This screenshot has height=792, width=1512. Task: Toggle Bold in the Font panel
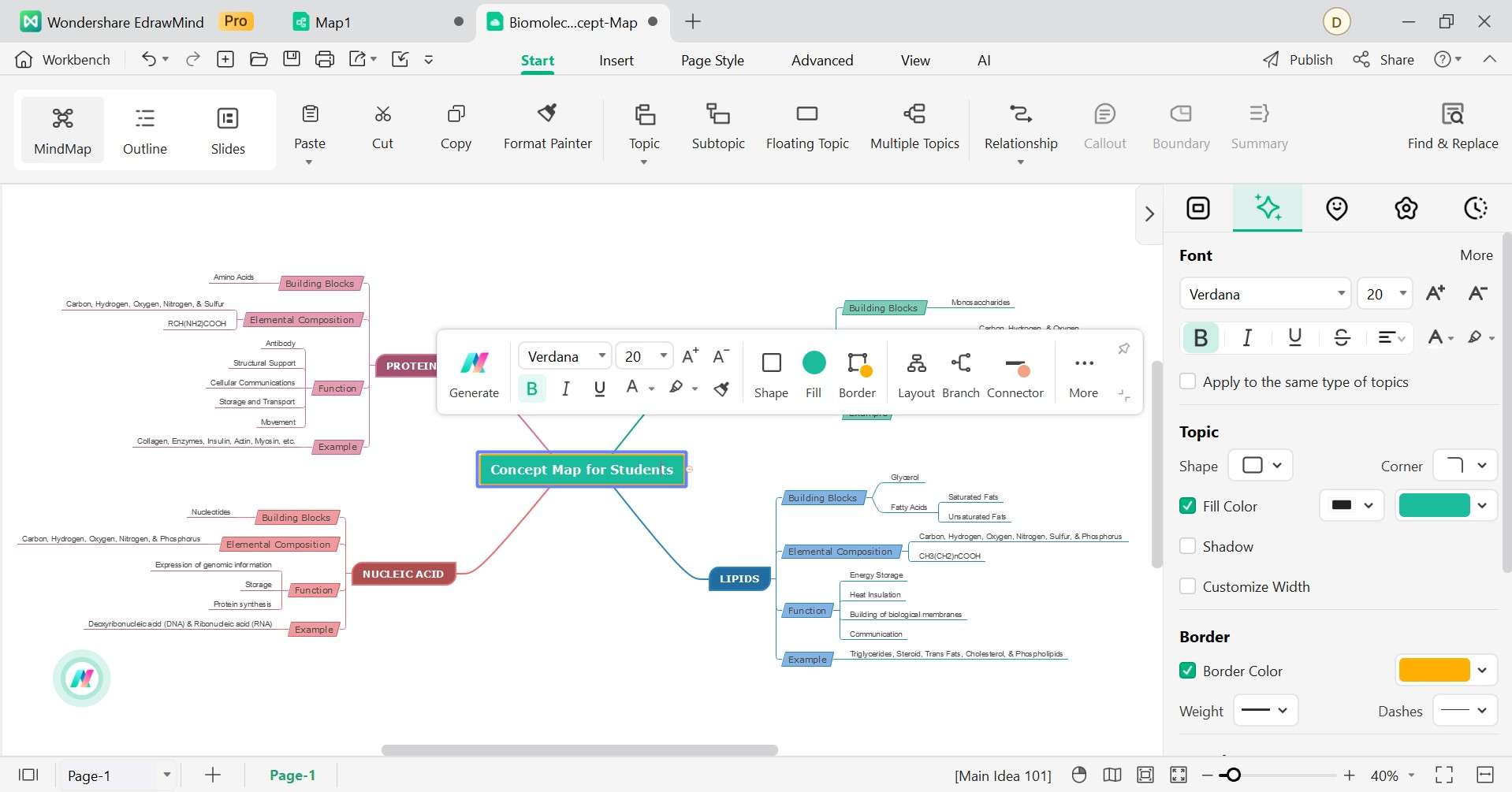1201,337
